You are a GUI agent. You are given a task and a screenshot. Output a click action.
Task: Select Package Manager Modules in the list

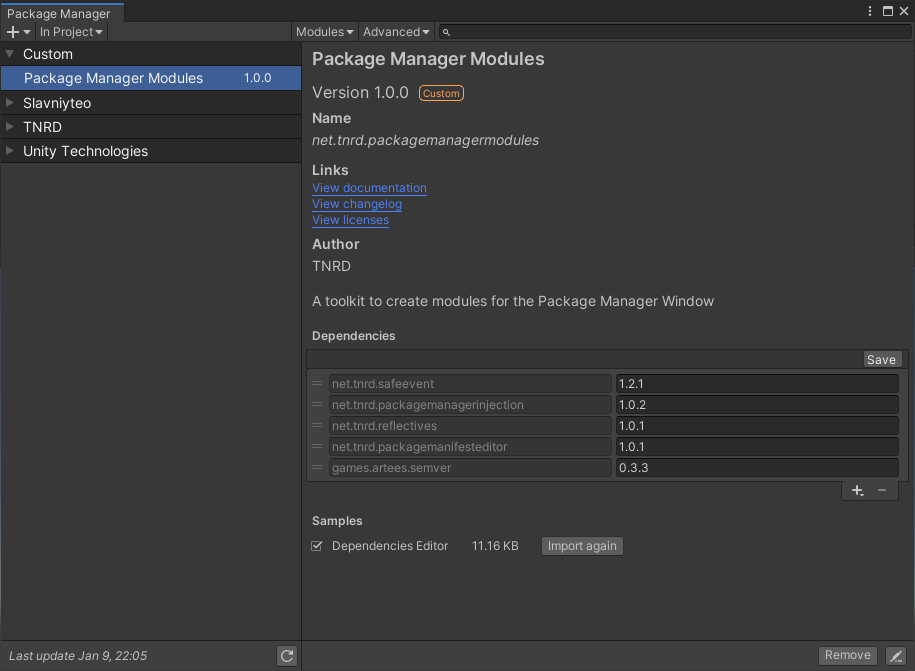click(x=113, y=78)
